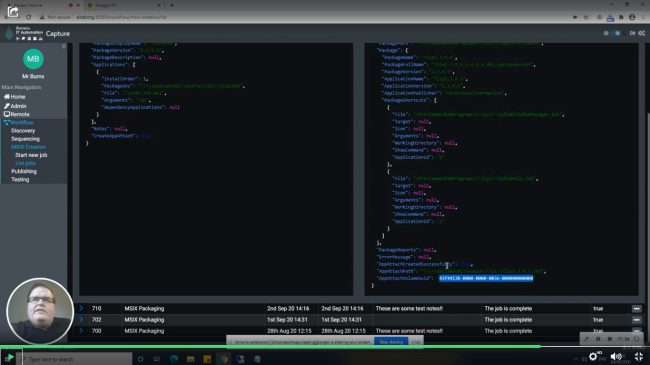
Task: Open Cortana circle on taskbar
Action: pos(141,359)
